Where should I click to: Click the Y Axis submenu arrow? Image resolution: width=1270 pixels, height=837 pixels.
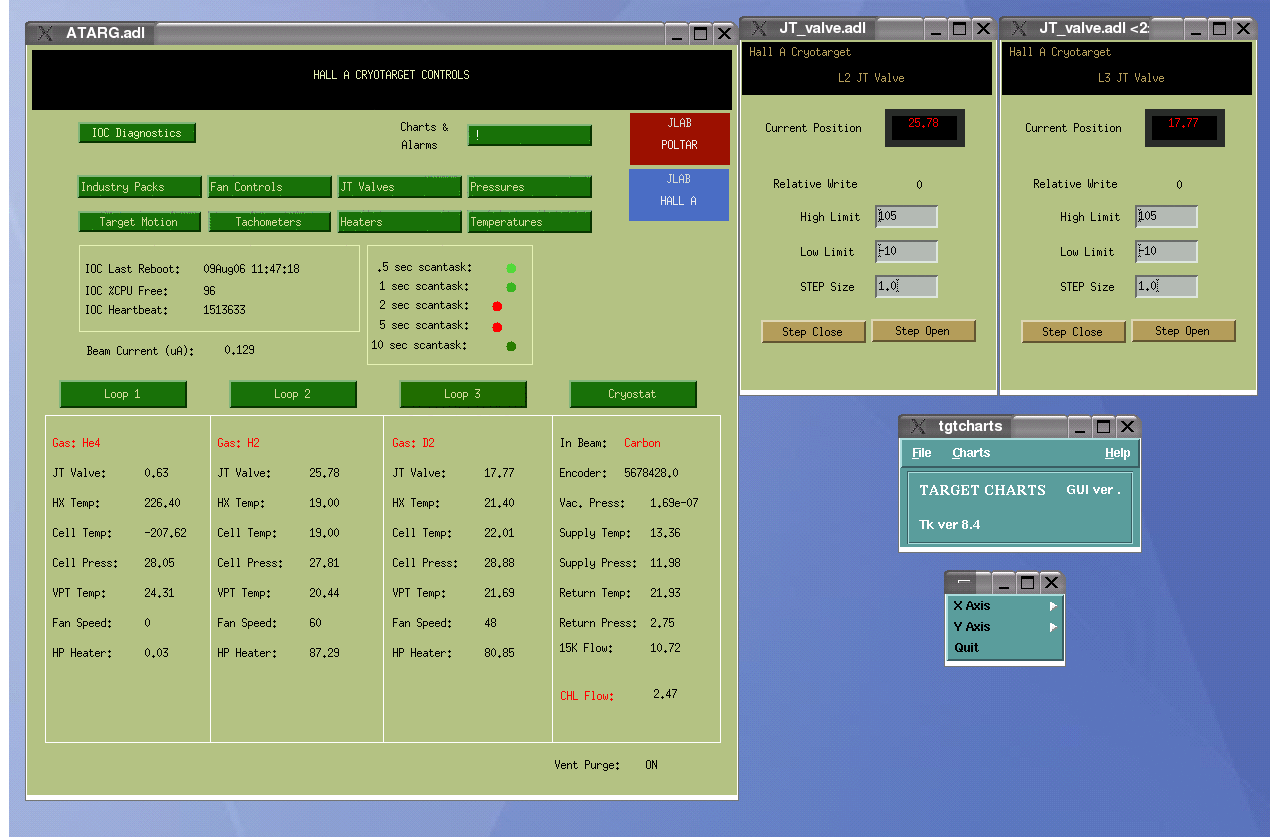(1052, 627)
